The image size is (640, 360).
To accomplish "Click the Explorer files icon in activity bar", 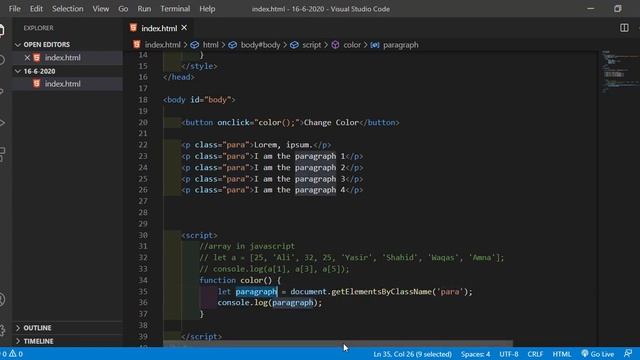I will tap(2, 30).
